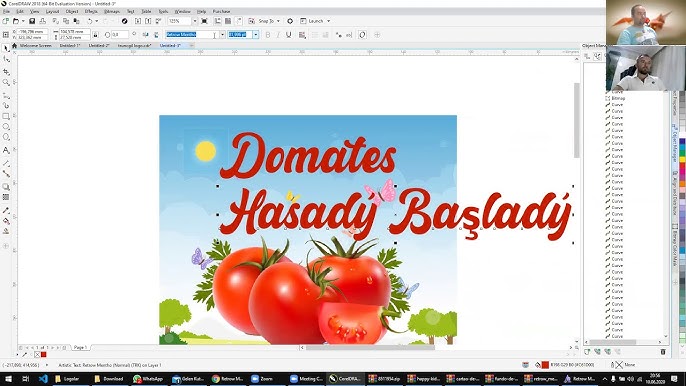Open the File menu
Screen dimensions: 686x386
click(6, 11)
